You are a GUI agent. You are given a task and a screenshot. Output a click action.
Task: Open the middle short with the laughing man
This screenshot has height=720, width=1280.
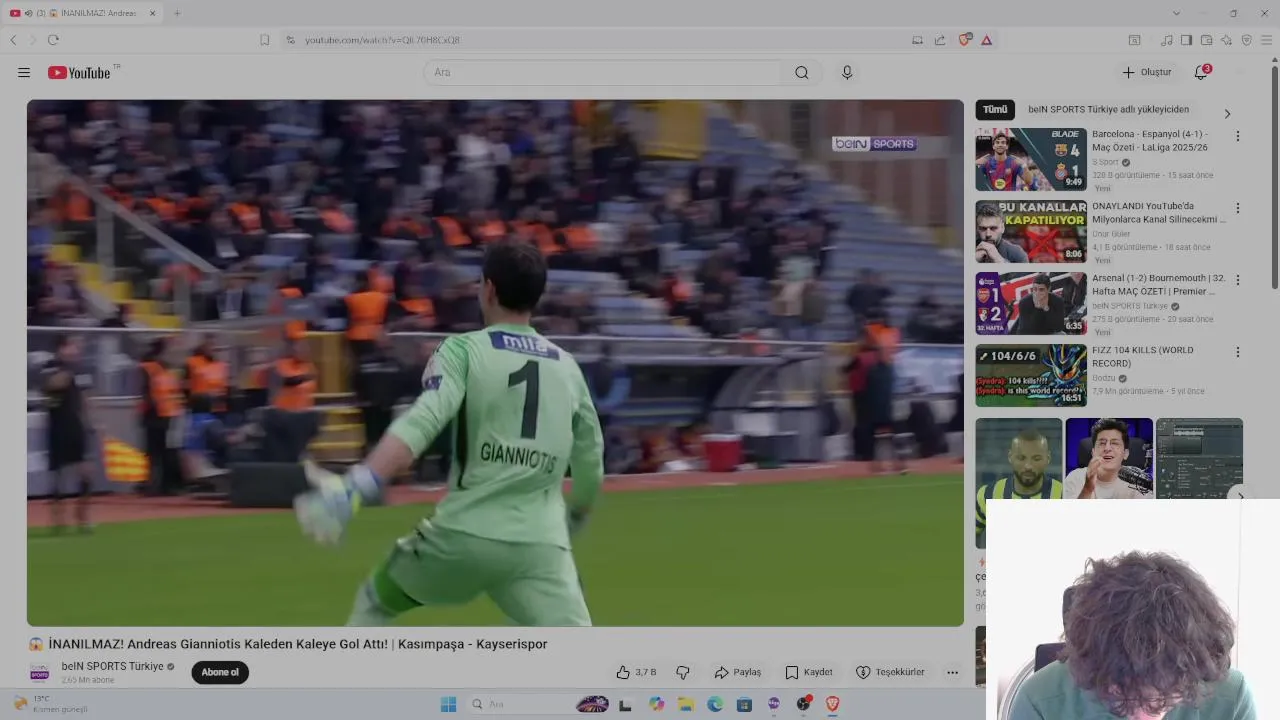(1109, 458)
